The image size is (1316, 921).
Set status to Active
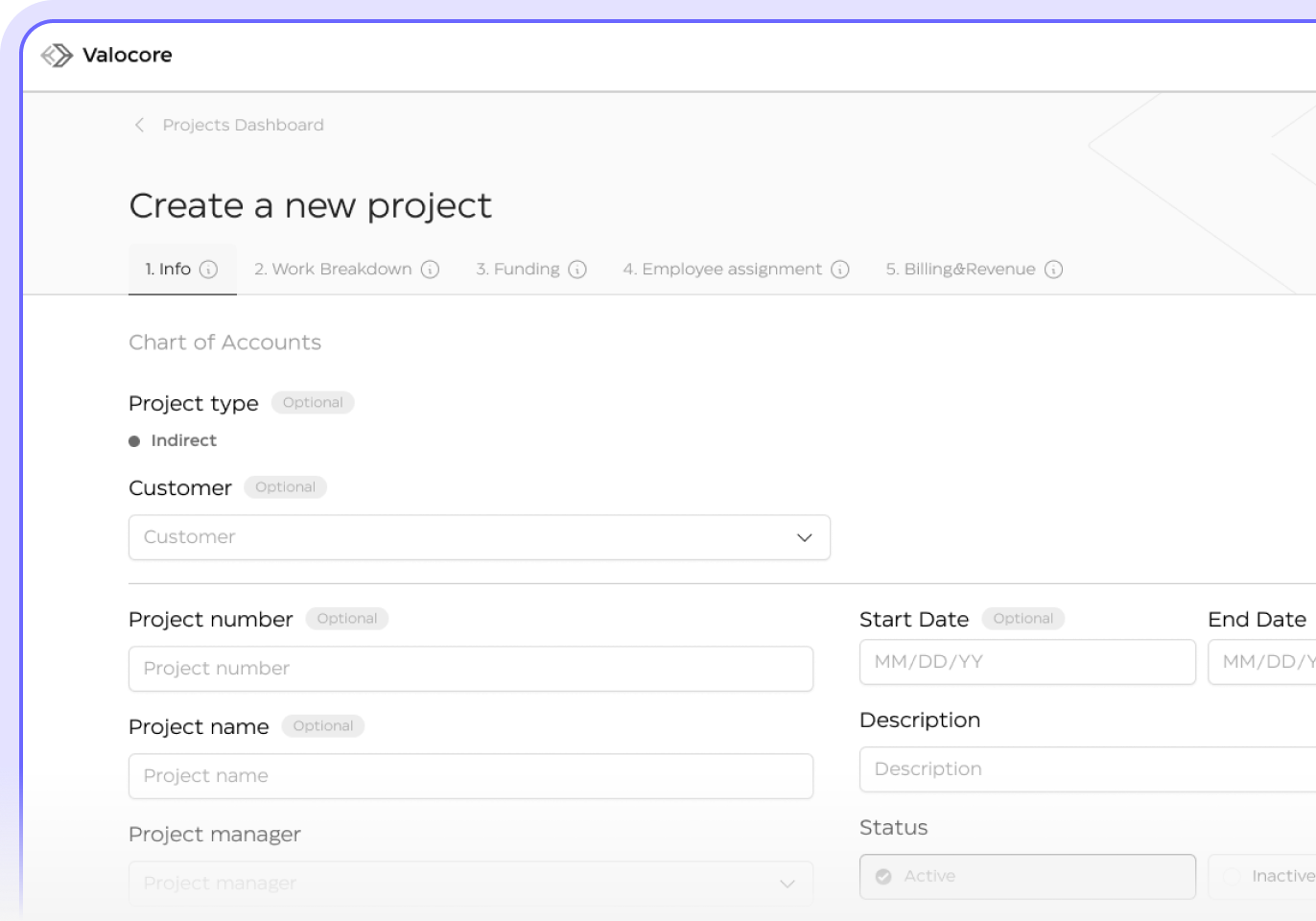(x=1027, y=877)
